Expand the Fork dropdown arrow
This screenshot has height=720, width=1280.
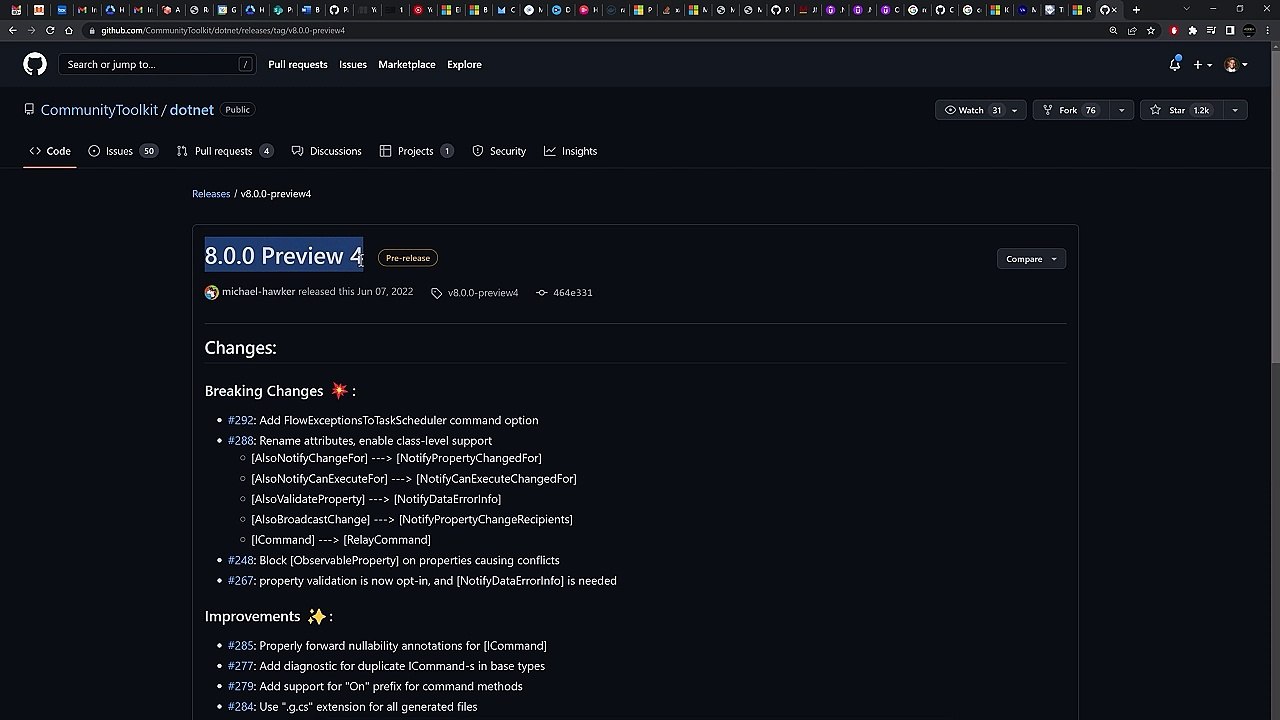[1121, 110]
